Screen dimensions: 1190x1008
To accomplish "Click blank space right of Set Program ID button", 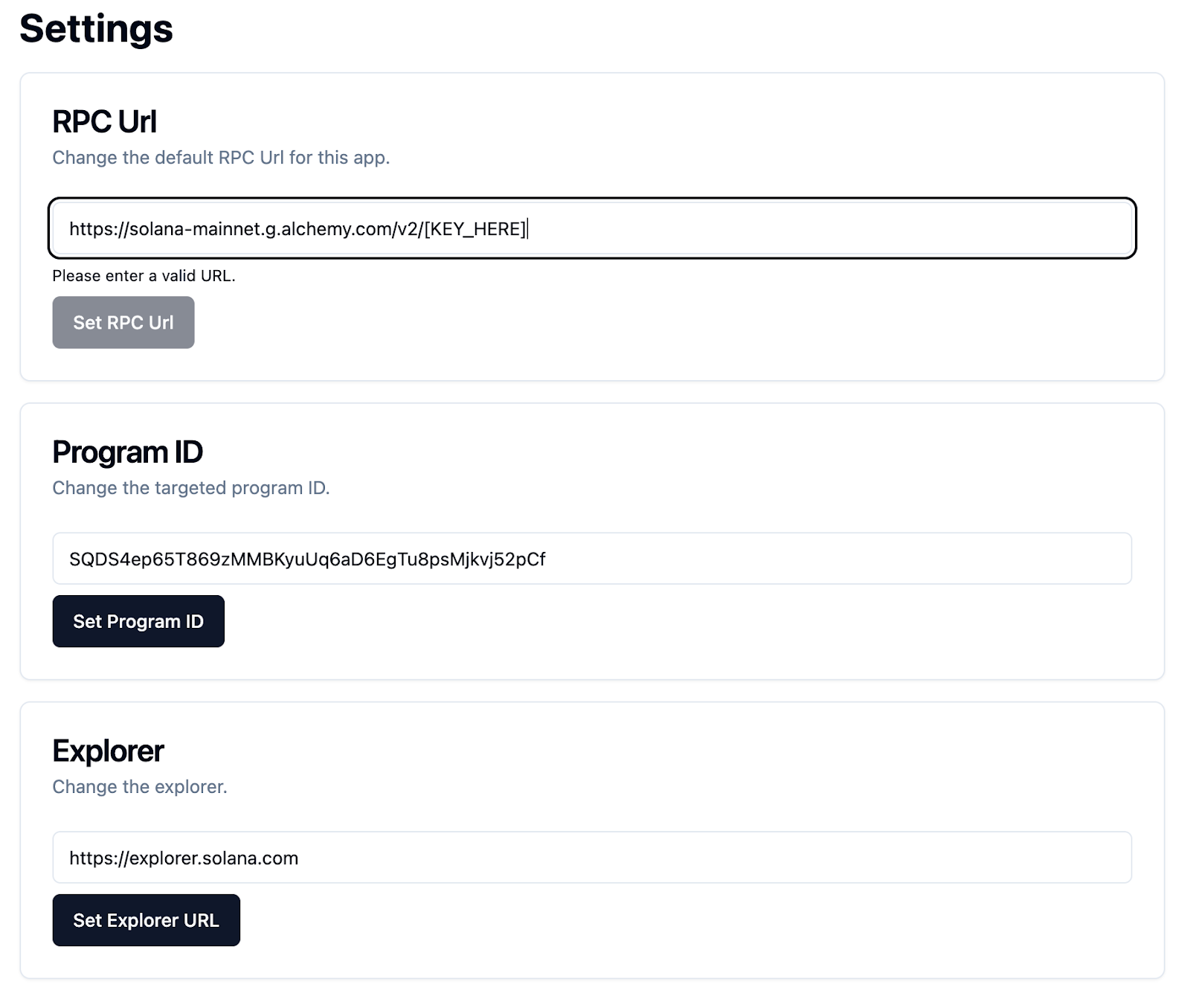I will (x=595, y=622).
